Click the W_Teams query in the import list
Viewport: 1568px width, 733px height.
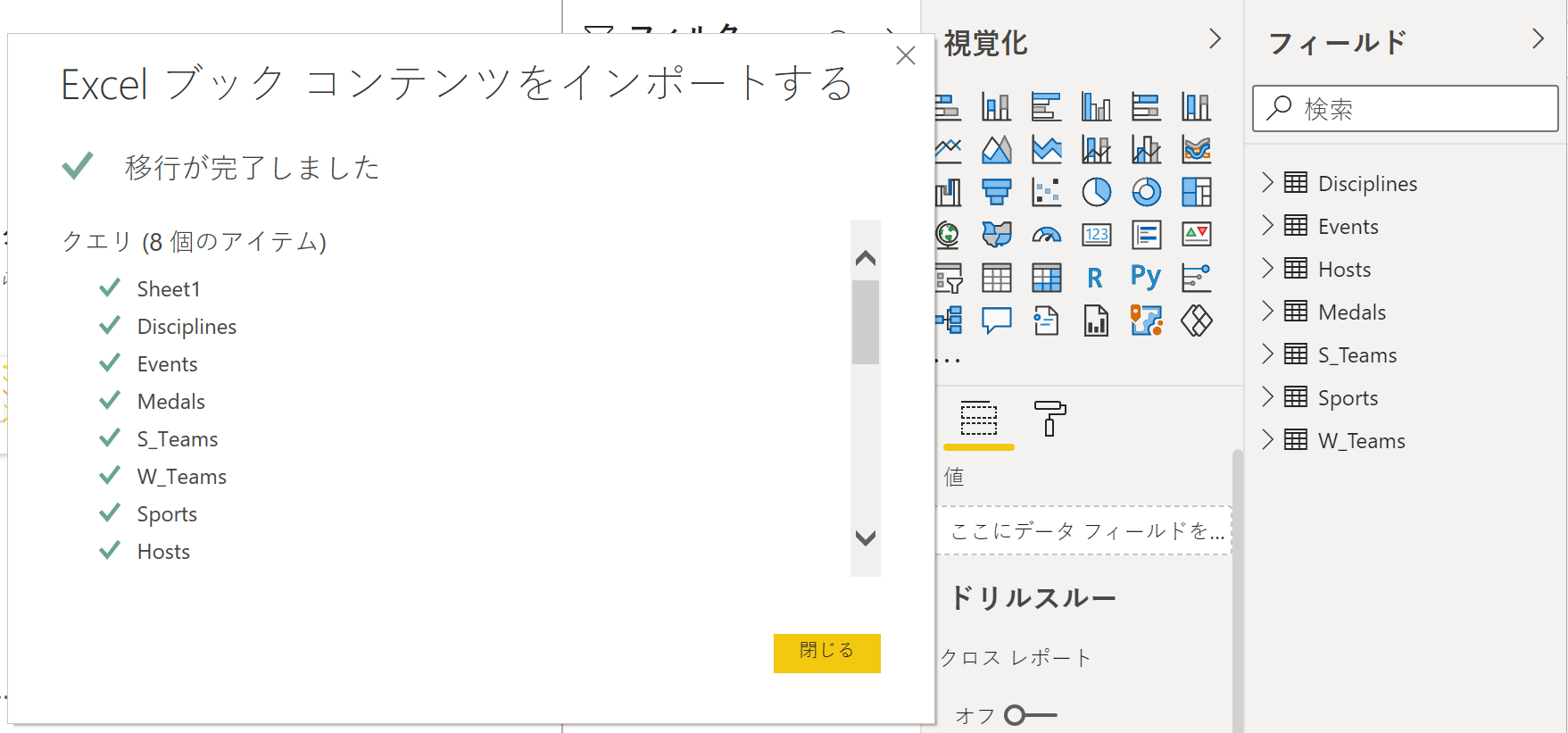click(x=182, y=477)
